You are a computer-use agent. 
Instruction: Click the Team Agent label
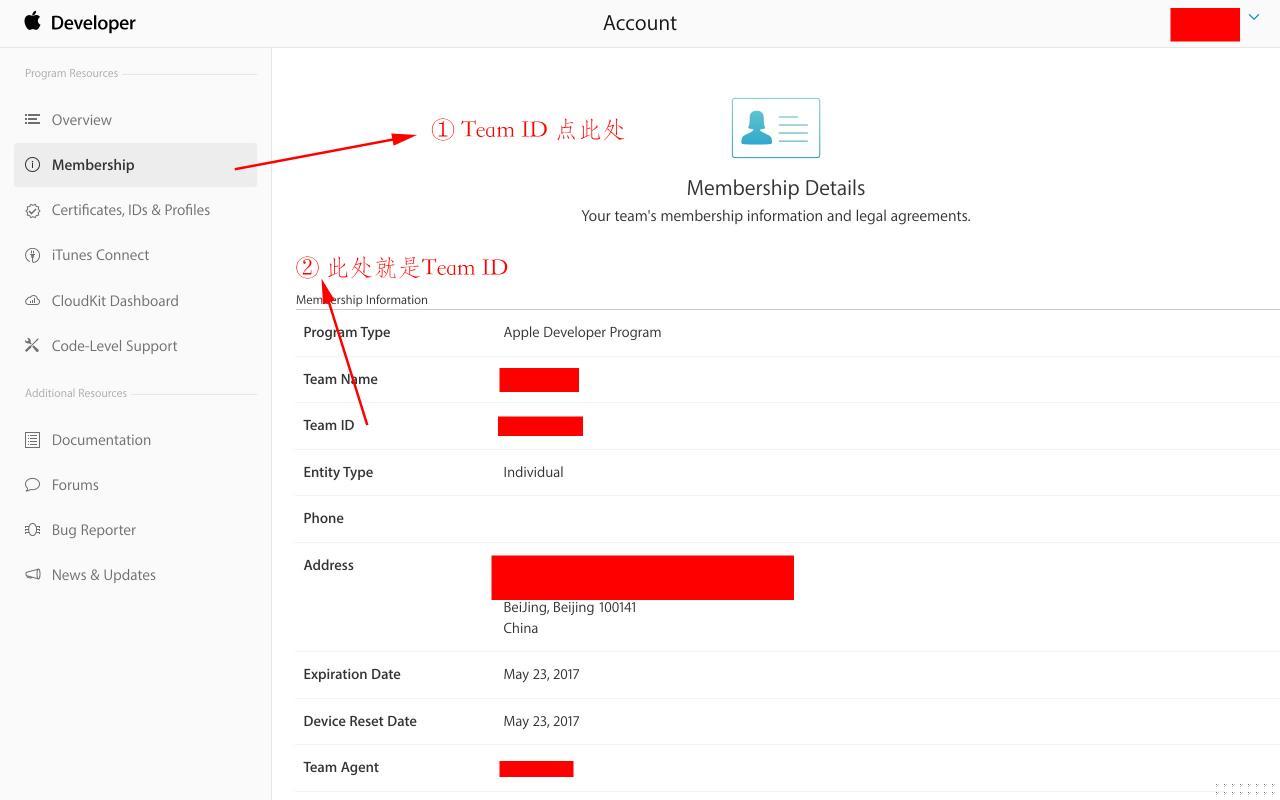(341, 767)
